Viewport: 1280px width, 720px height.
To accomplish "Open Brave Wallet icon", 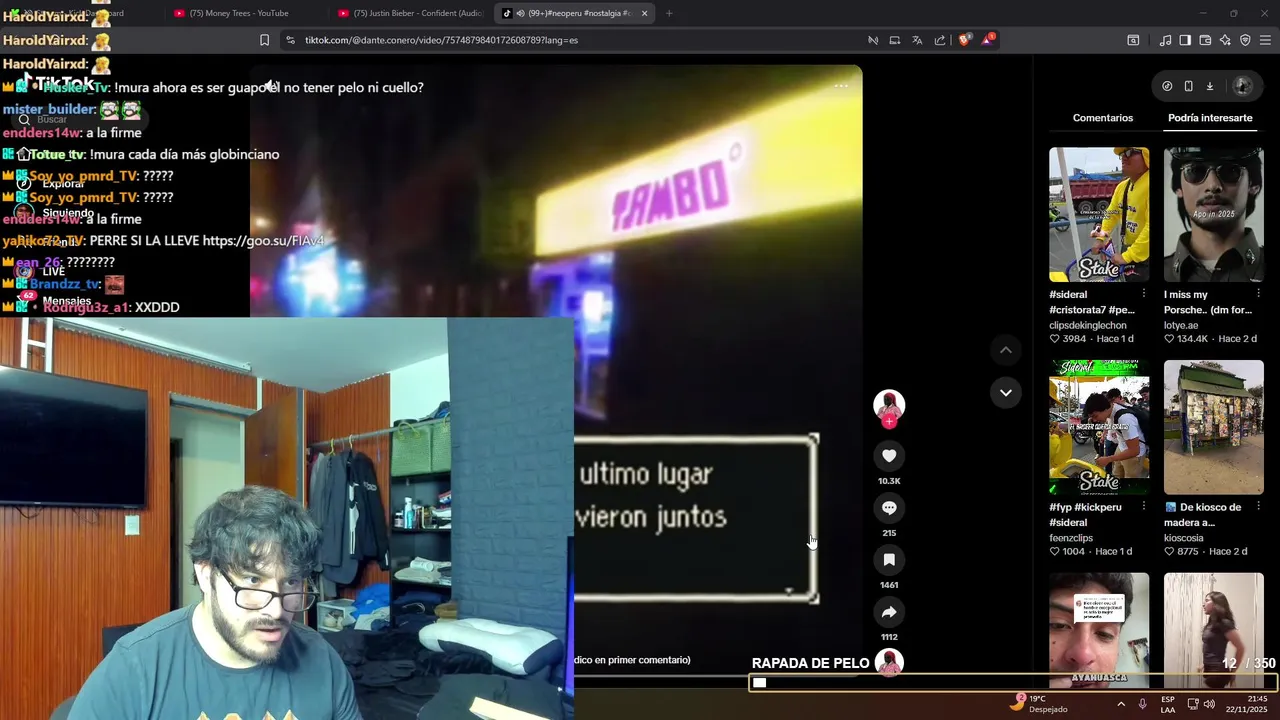I will tap(1205, 40).
